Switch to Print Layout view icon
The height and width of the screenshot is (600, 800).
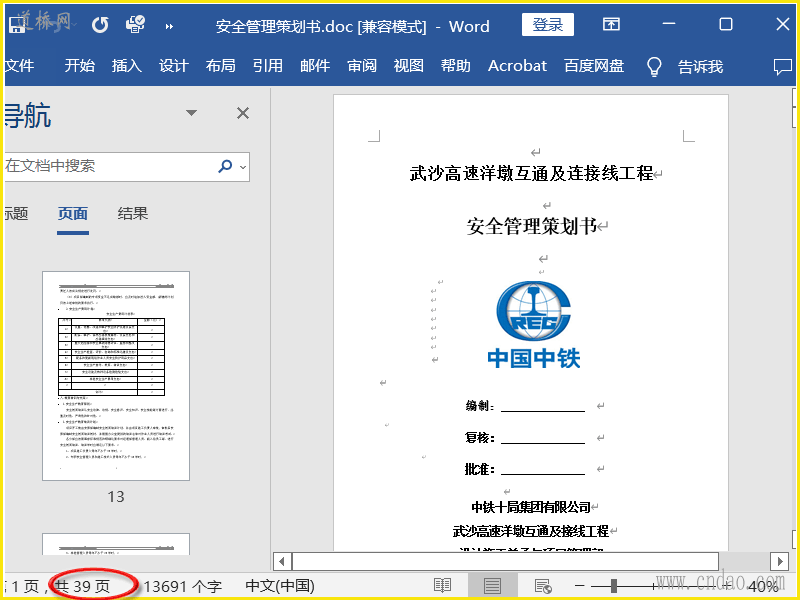point(492,586)
